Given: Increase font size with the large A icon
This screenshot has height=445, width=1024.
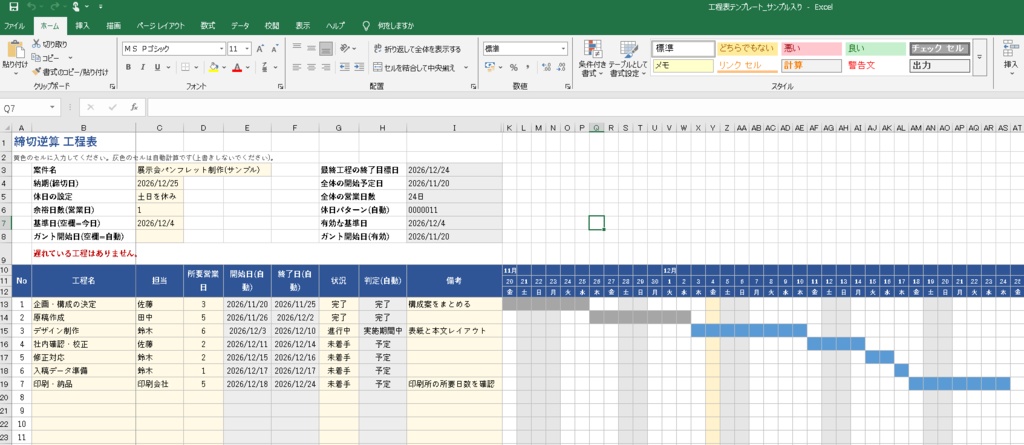Looking at the screenshot, I should (260, 48).
